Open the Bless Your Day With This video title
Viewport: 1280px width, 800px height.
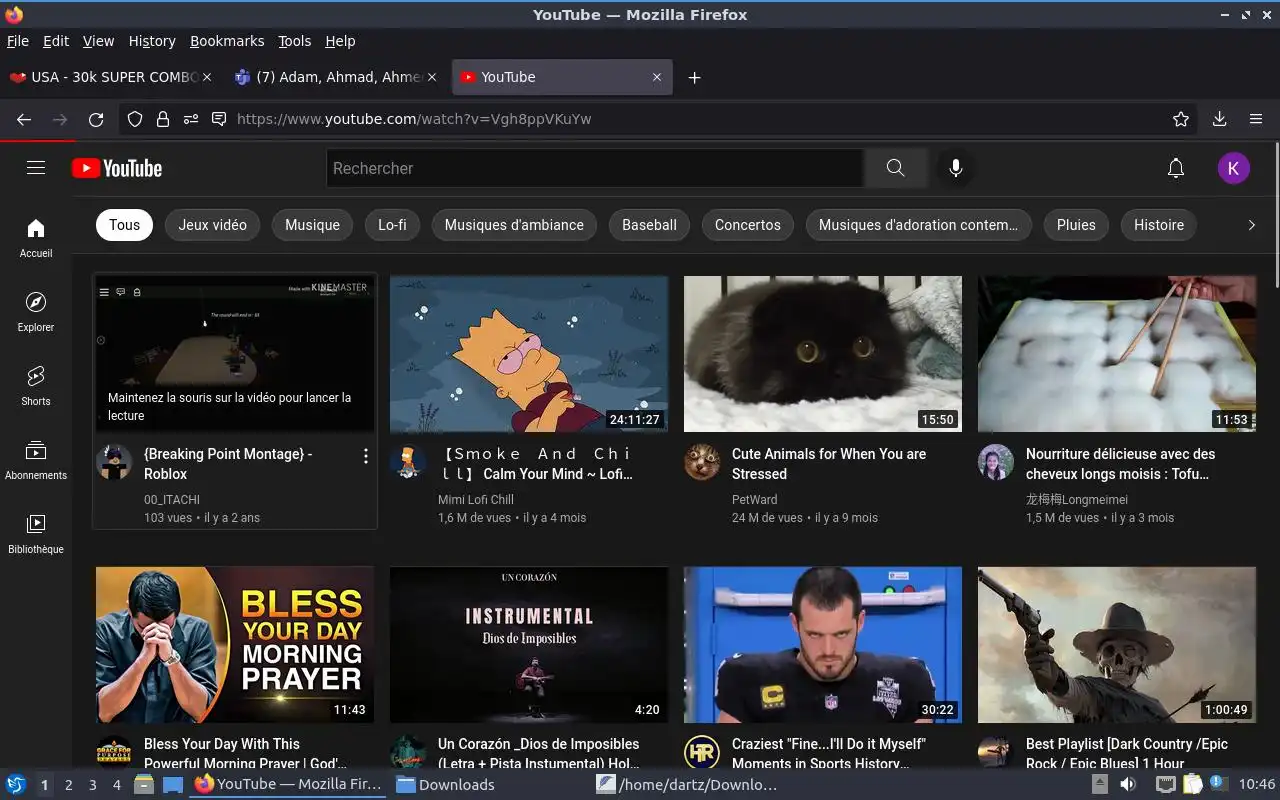[245, 753]
